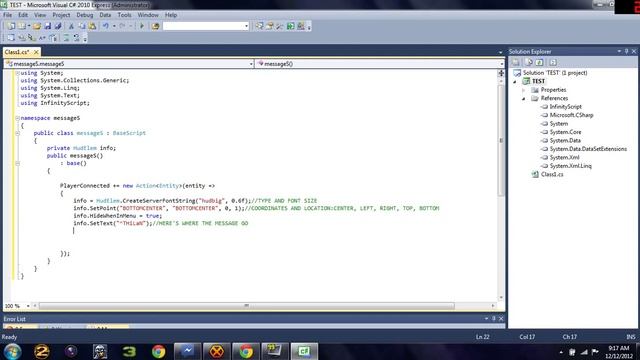Open the Project menu
Screen dimensions: 640x360
(61, 15)
